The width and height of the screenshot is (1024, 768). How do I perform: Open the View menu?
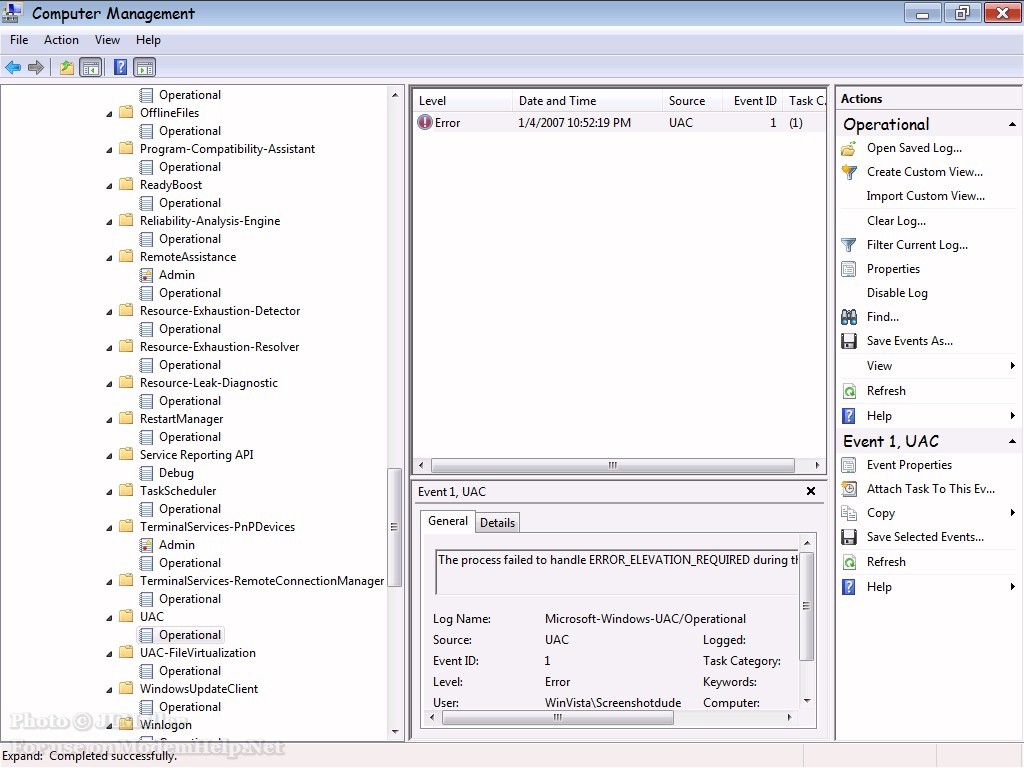[107, 40]
